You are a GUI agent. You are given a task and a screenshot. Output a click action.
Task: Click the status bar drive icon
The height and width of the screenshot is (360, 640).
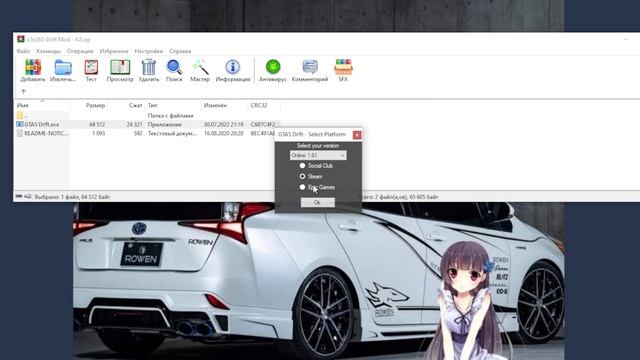coord(27,197)
